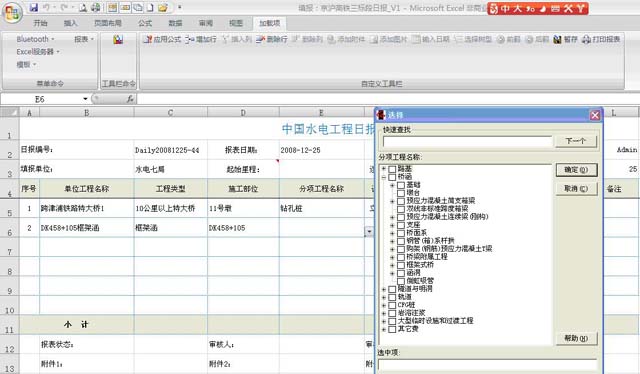Confirm the selection with 确定 button
The height and width of the screenshot is (374, 640).
point(576,170)
